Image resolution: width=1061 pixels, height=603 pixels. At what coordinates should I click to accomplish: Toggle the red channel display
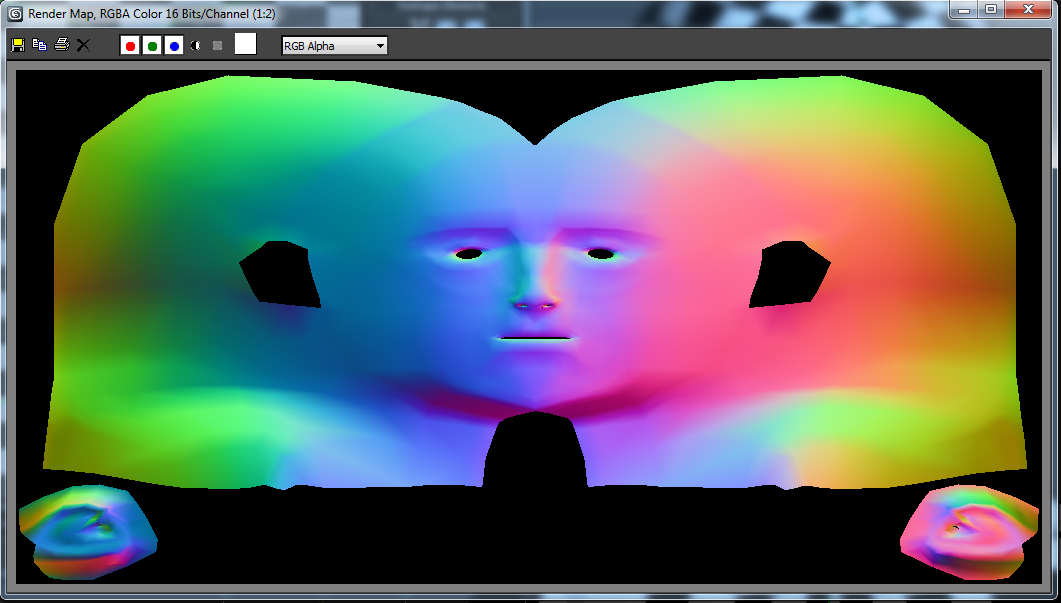click(130, 45)
